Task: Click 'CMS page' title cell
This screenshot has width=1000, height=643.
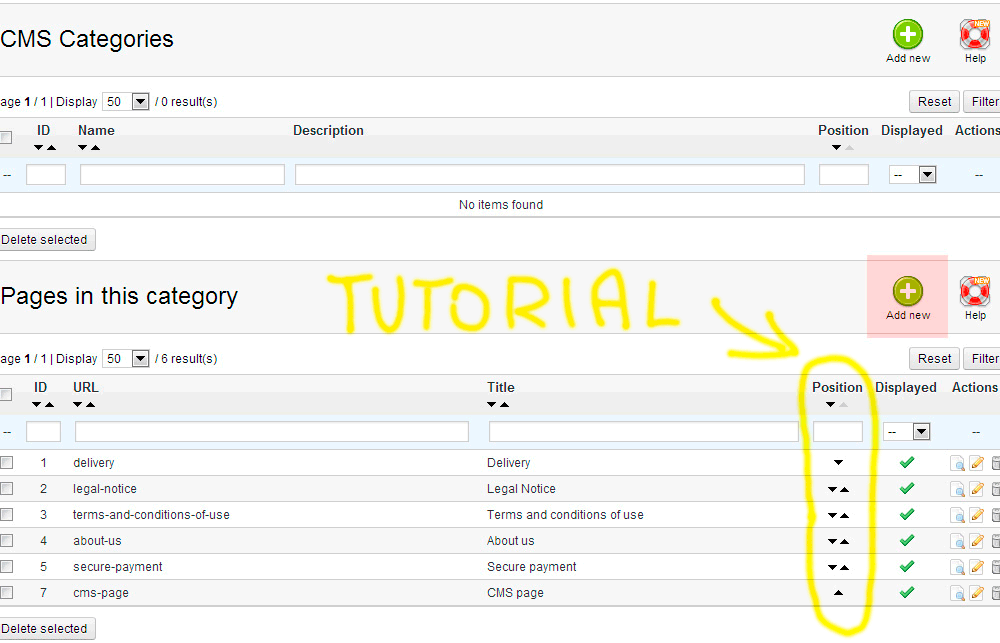Action: tap(515, 593)
